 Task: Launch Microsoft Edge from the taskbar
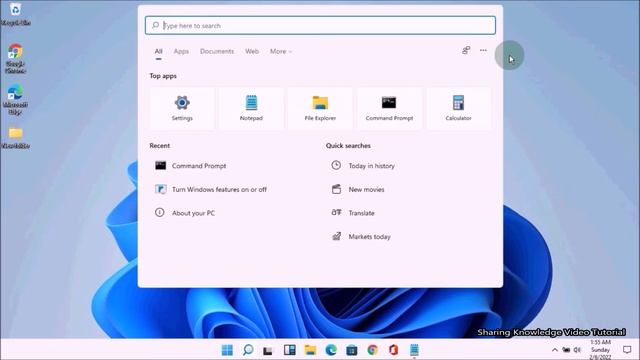point(331,350)
